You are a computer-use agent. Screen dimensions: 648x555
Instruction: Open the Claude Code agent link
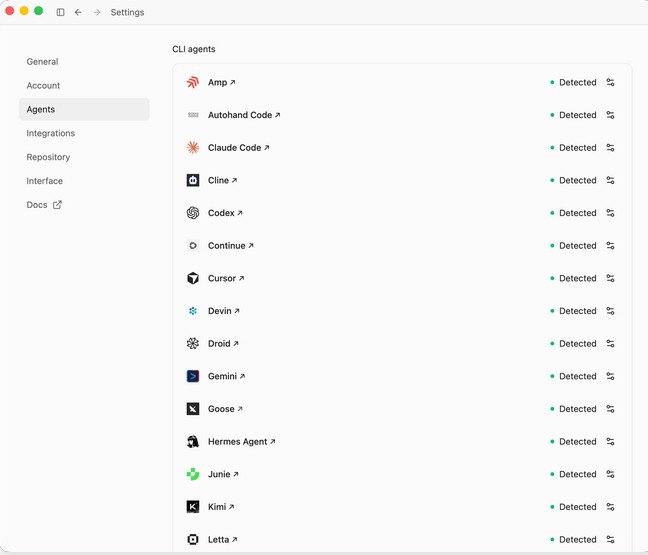(238, 148)
